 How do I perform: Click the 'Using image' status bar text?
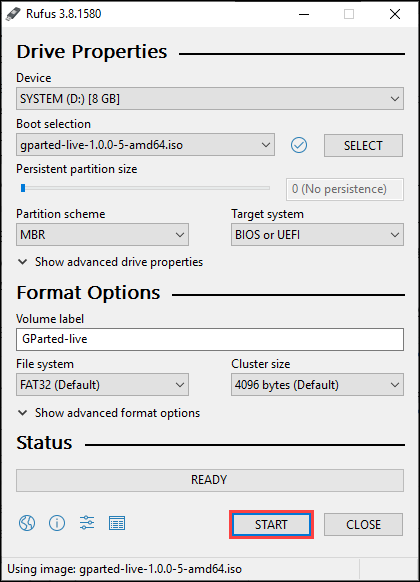coord(124,569)
